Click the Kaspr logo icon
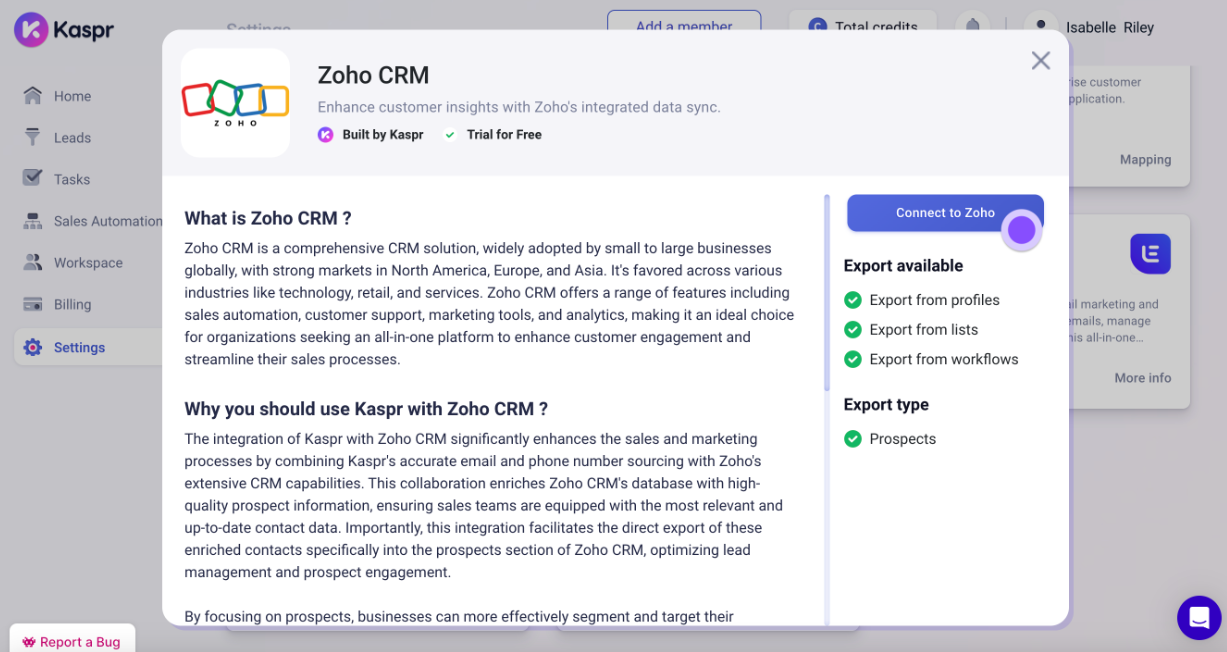Viewport: 1227px width, 652px height. click(x=31, y=29)
